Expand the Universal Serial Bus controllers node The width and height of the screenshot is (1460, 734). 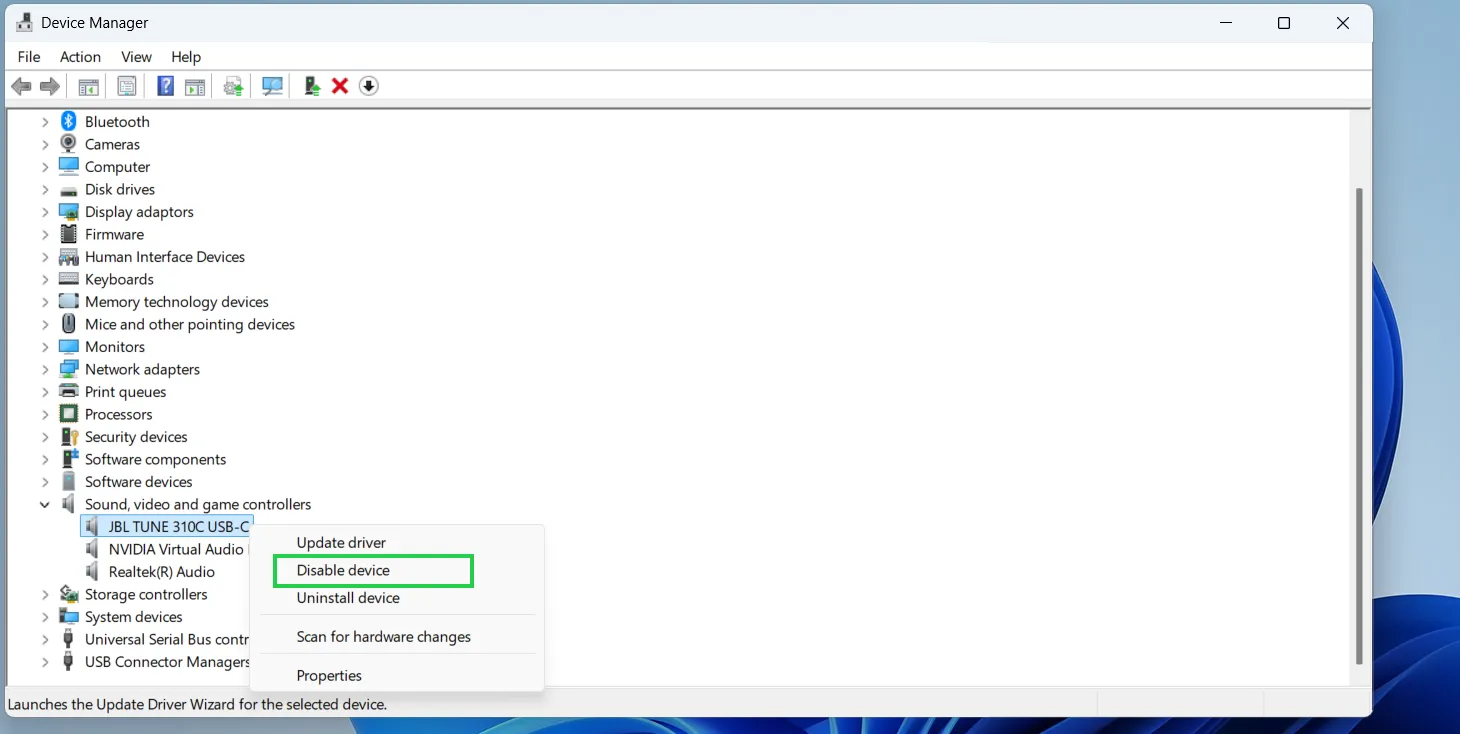coord(45,639)
